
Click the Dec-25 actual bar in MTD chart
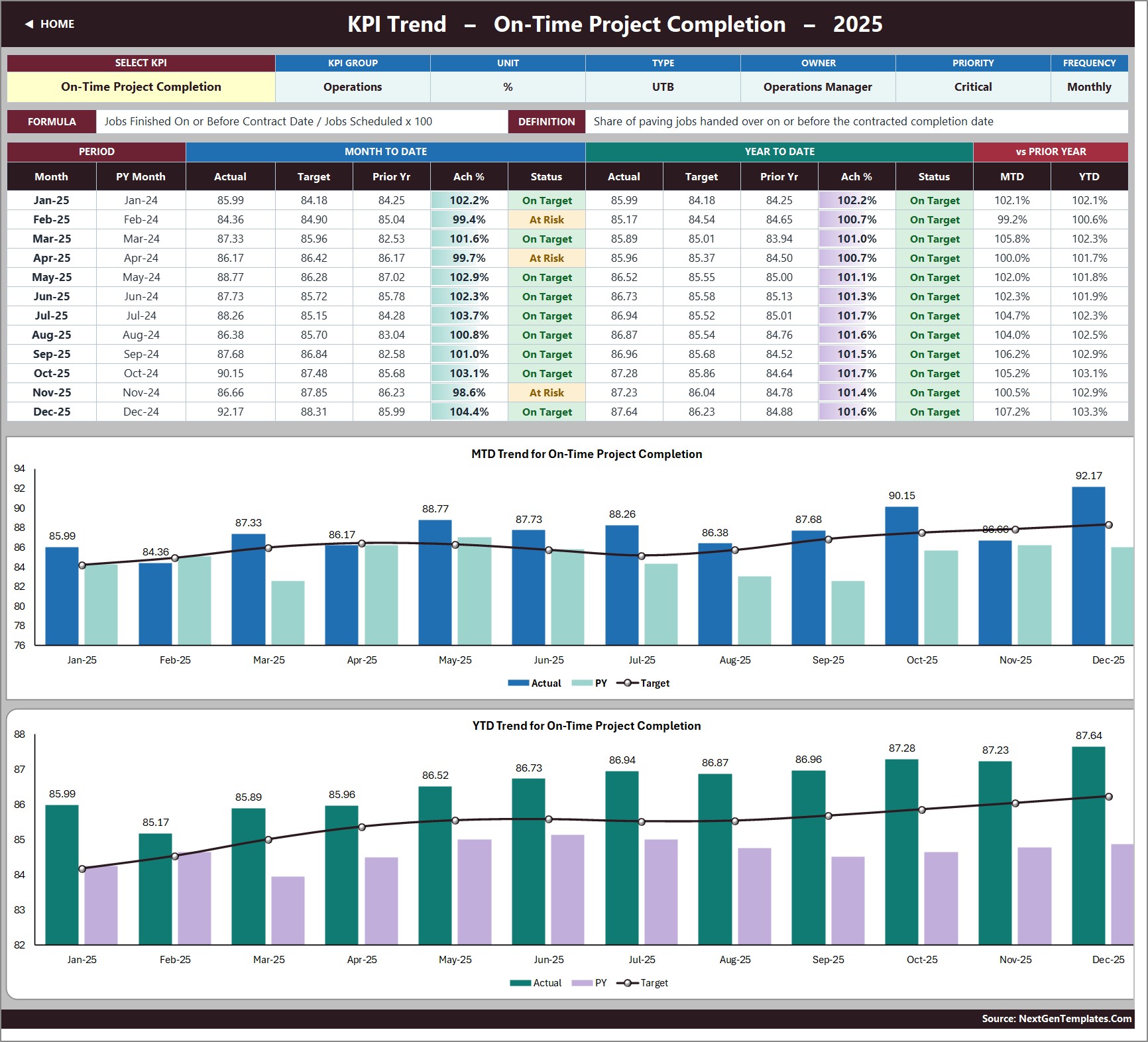pos(1088,565)
